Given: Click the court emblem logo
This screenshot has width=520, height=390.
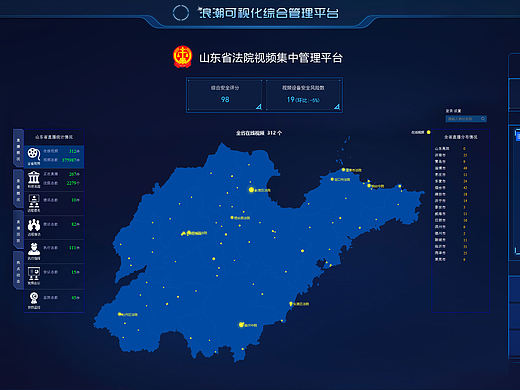Looking at the screenshot, I should coord(182,57).
